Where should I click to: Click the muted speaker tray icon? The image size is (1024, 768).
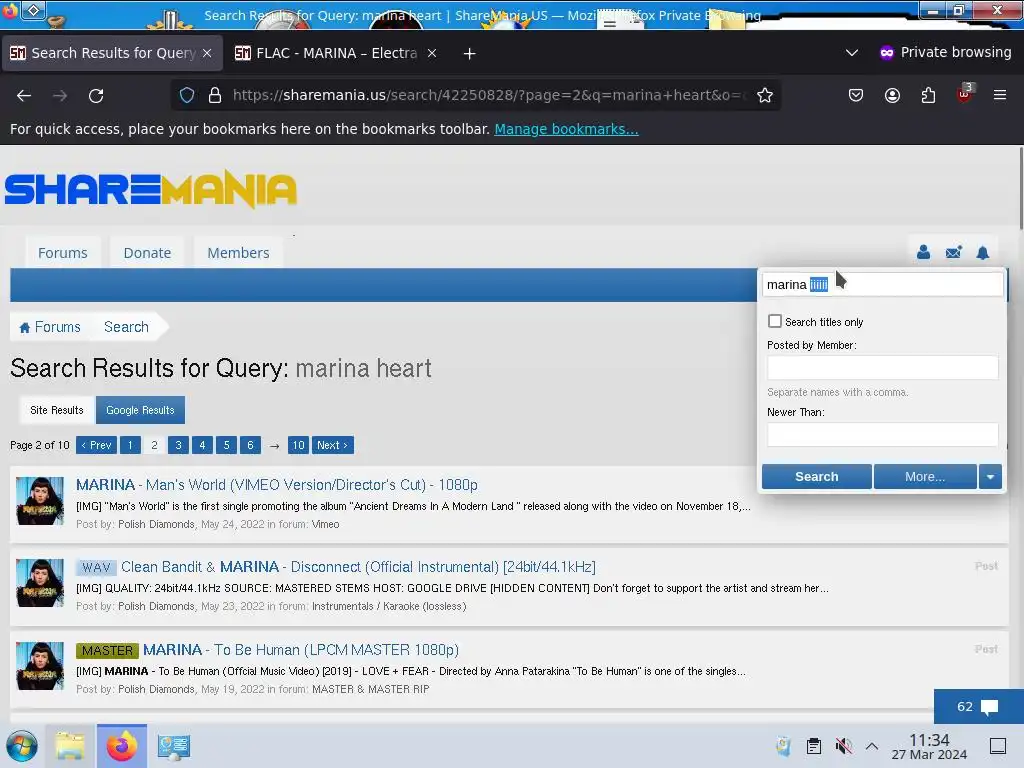843,746
